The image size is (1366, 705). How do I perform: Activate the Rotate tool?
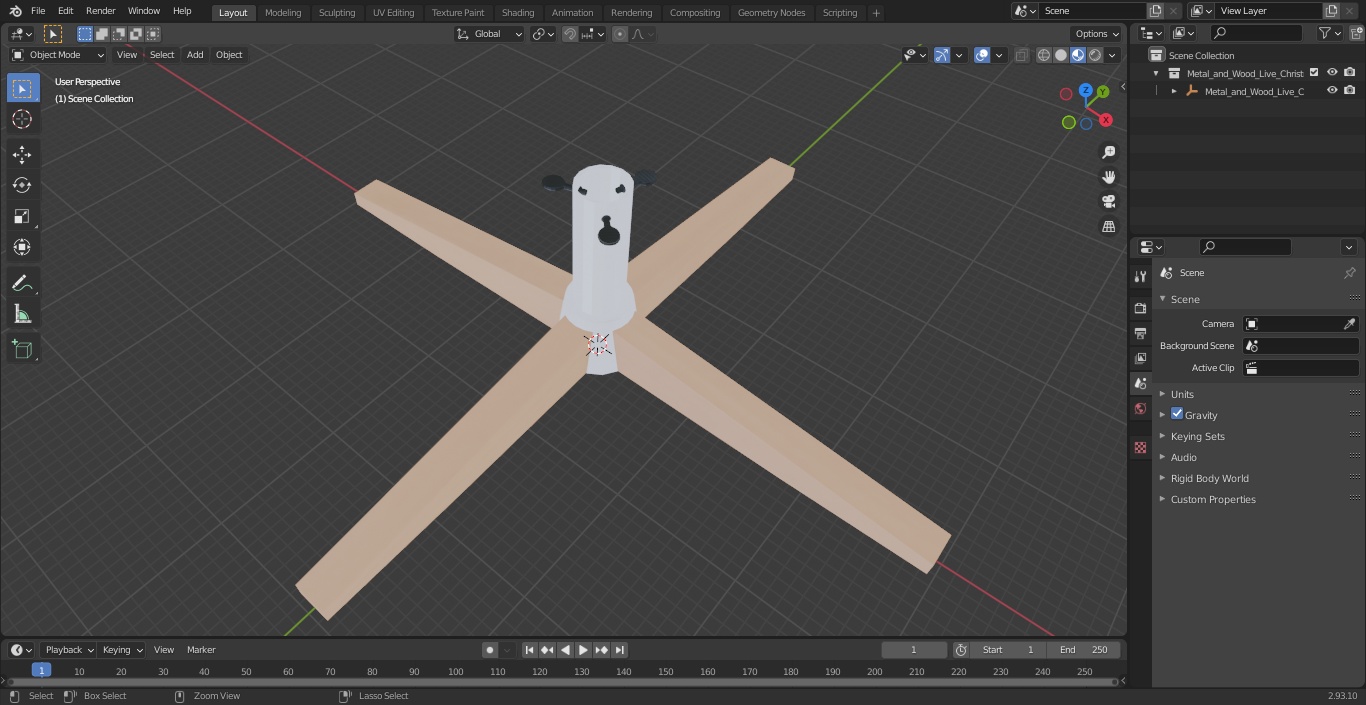(22, 185)
